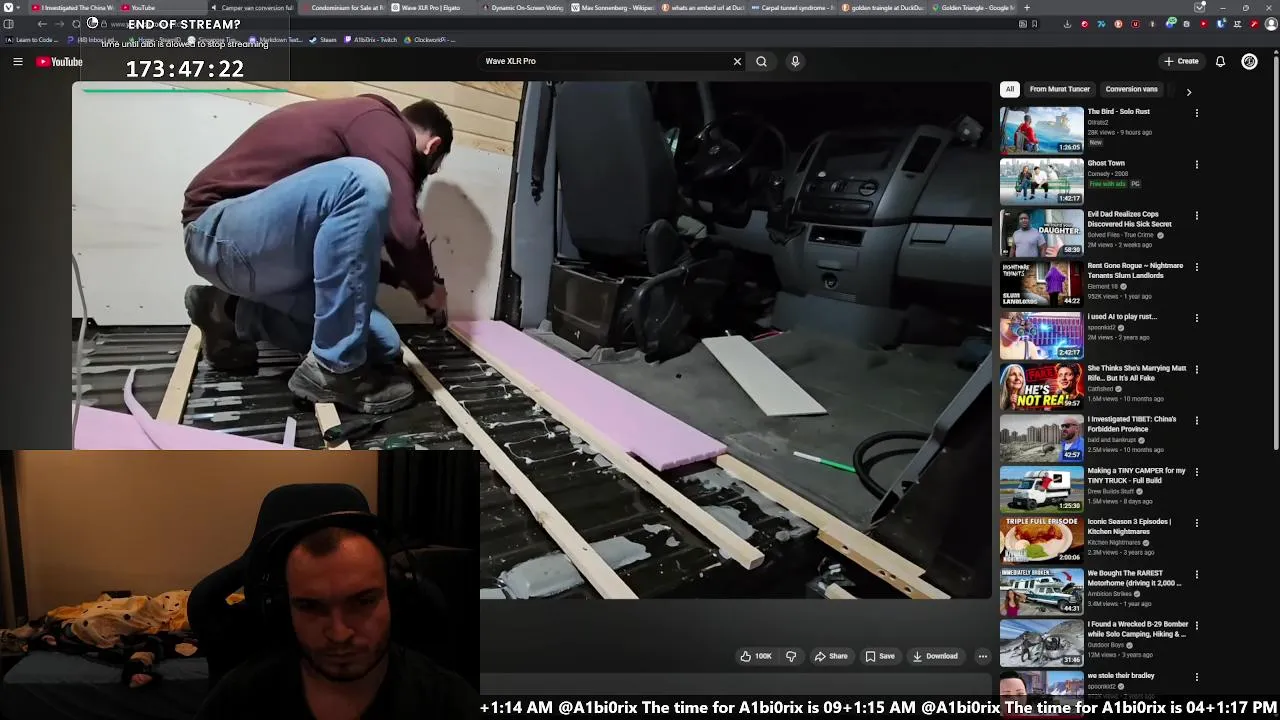This screenshot has width=1280, height=720.
Task: Open options for I Investigated TIBET video
Action: click(x=1196, y=420)
